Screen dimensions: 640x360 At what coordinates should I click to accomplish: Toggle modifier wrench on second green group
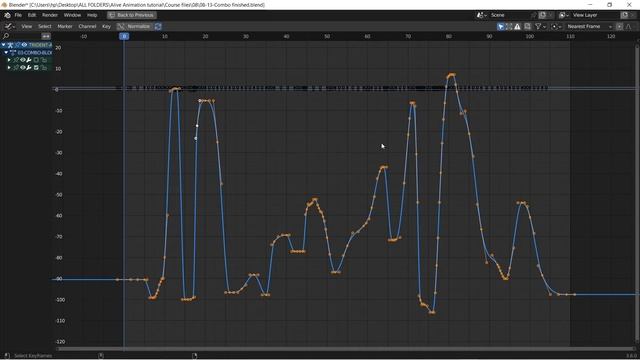point(29,67)
